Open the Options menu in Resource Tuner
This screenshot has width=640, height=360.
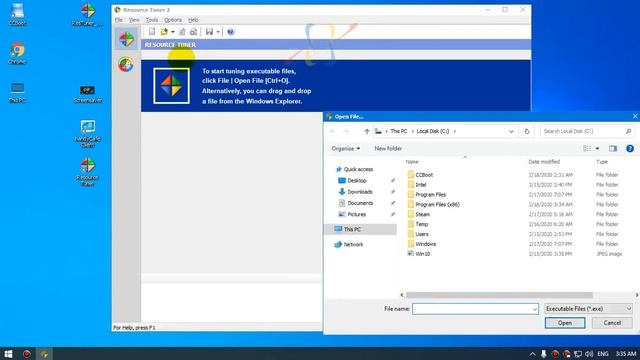173,20
